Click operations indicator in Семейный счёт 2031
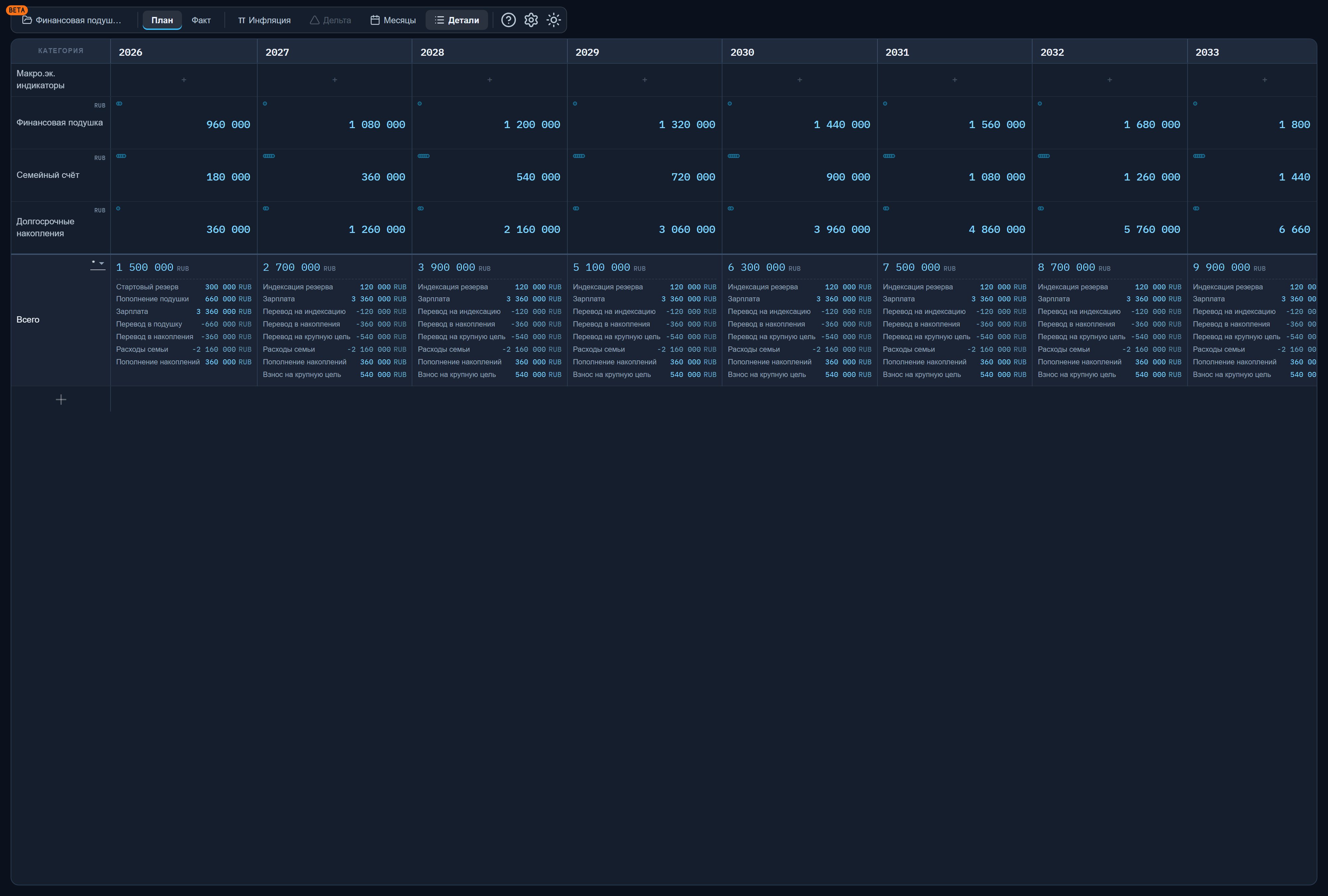Screen dimensions: 1328x896 [889, 156]
